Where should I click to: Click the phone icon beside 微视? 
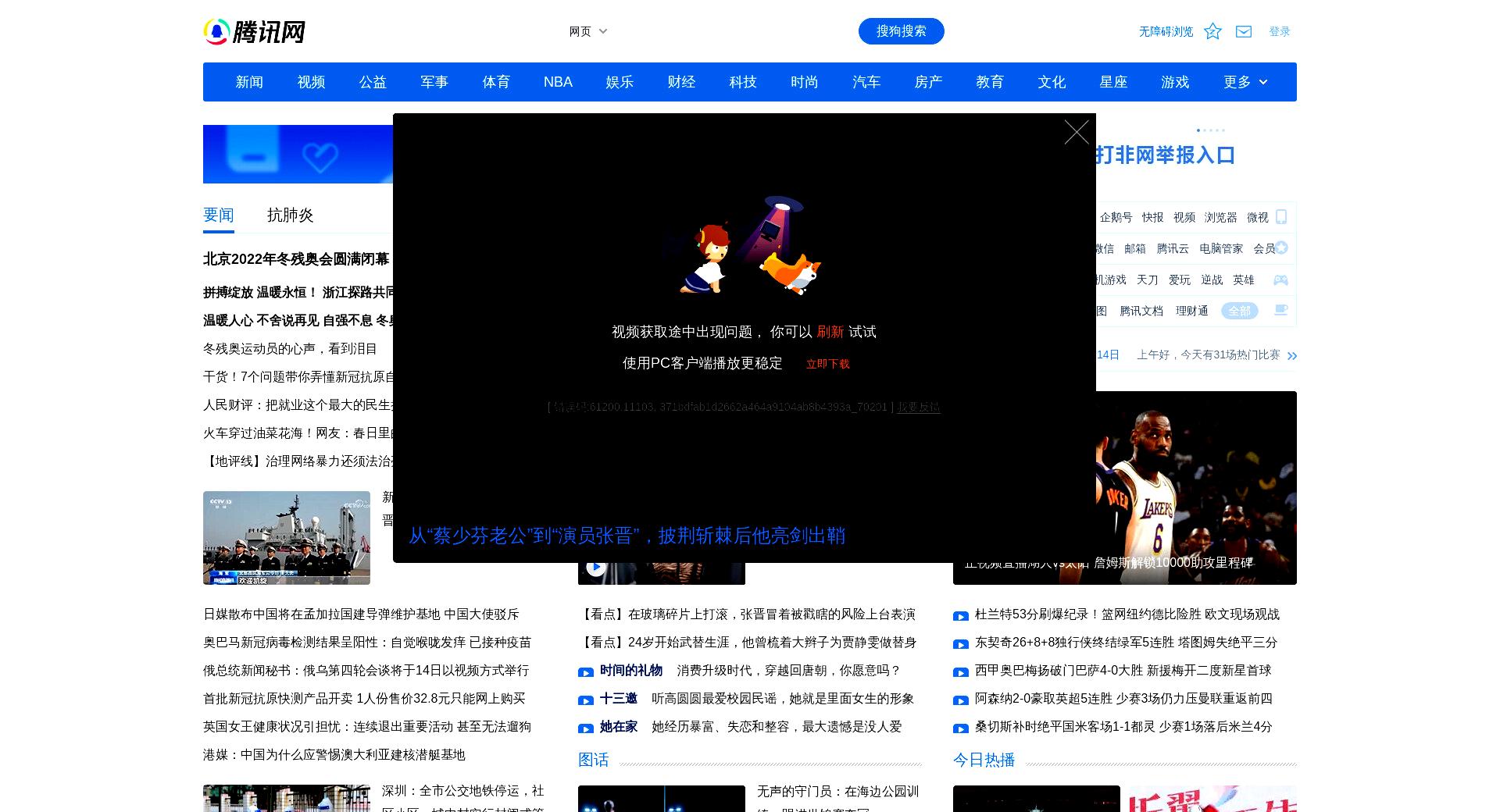click(x=1281, y=217)
